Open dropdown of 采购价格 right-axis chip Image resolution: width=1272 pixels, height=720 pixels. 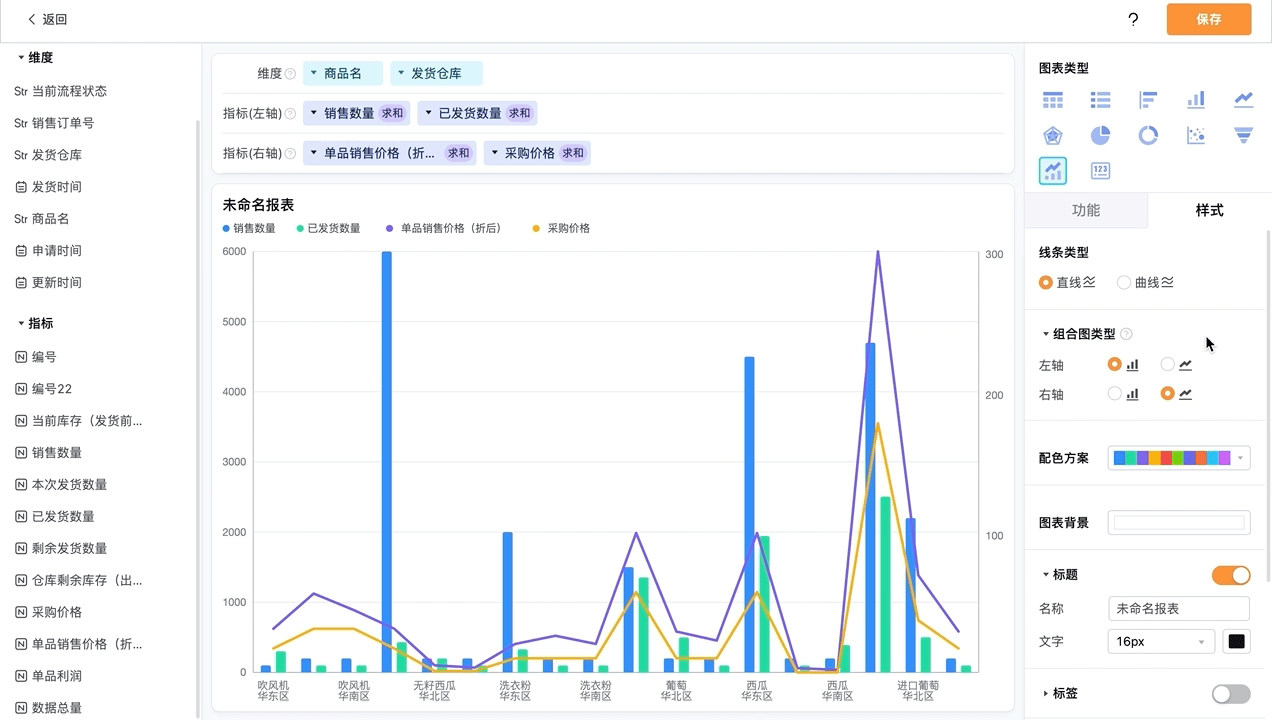pyautogui.click(x=494, y=154)
